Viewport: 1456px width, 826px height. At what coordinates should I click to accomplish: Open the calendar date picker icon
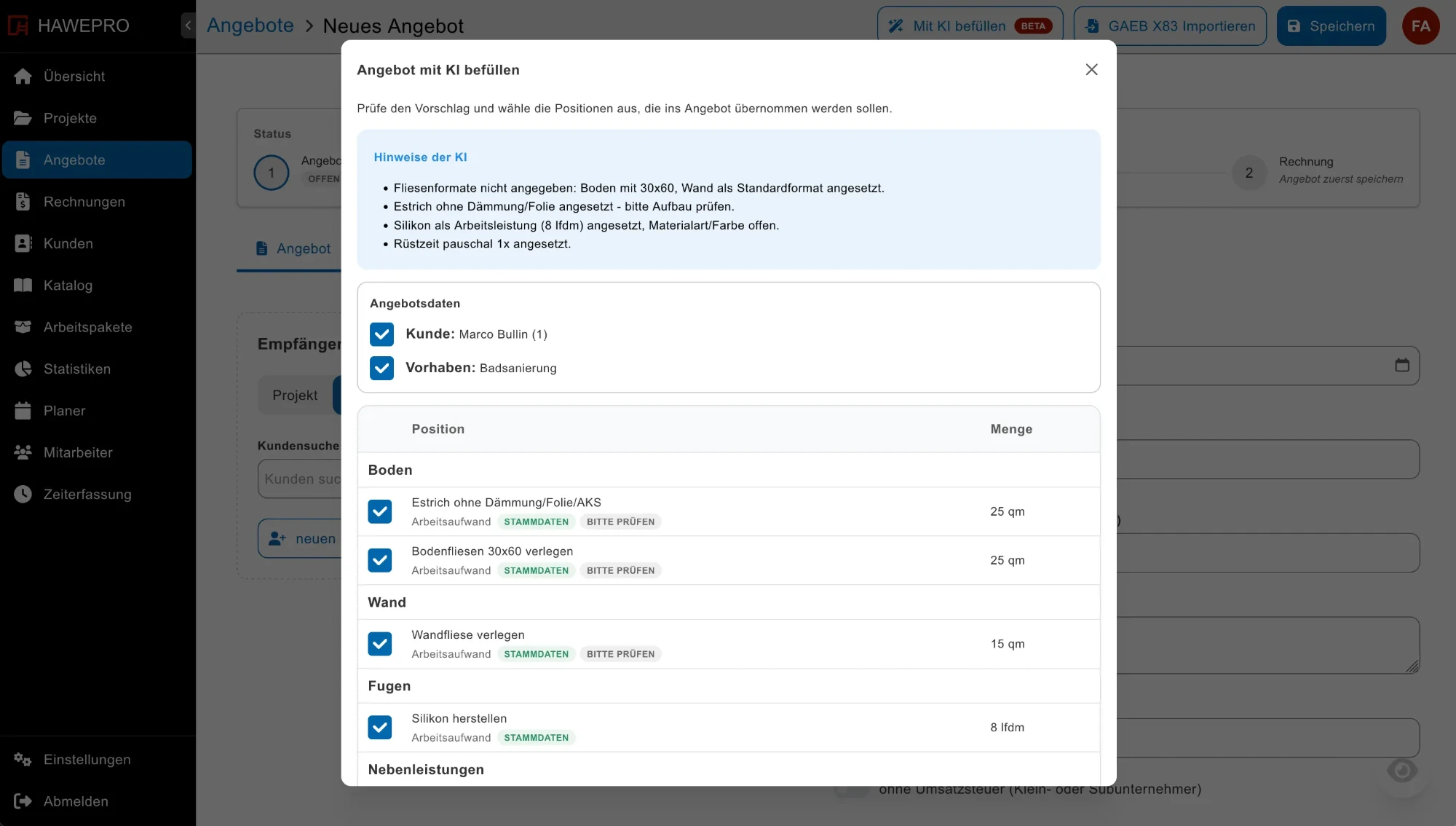1402,365
